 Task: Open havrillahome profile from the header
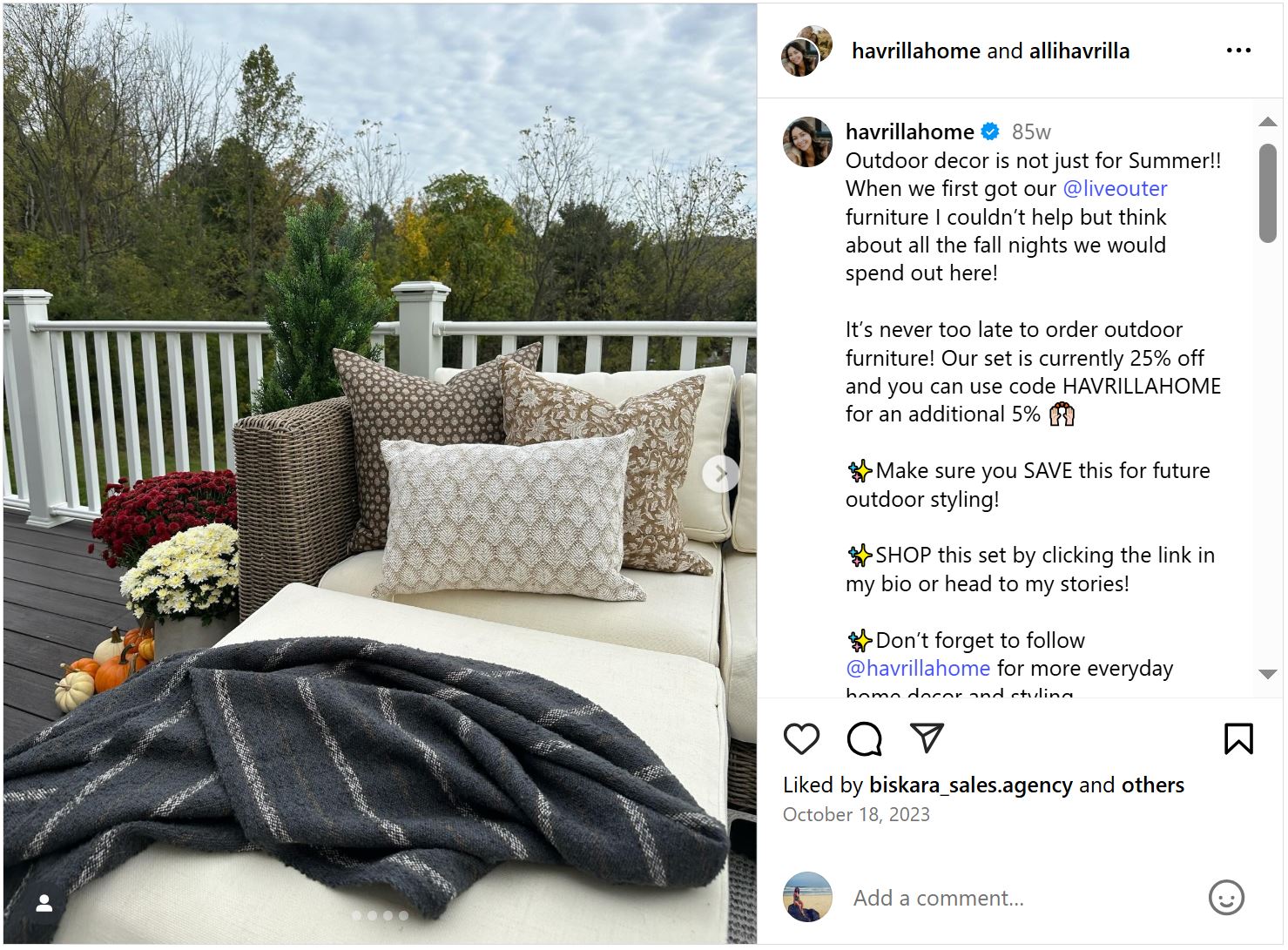(x=916, y=51)
